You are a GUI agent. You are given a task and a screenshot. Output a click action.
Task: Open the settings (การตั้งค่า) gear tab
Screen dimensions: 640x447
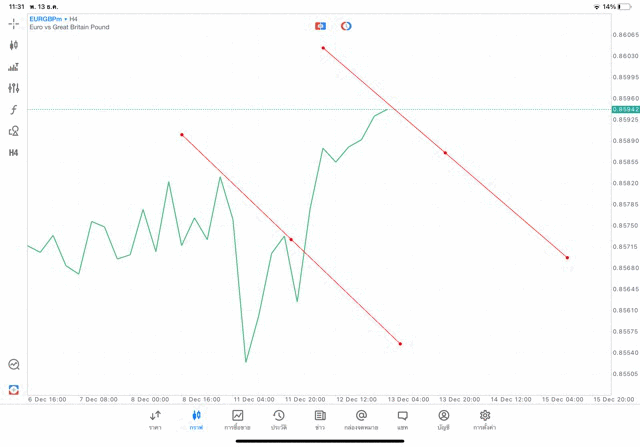pyautogui.click(x=485, y=419)
